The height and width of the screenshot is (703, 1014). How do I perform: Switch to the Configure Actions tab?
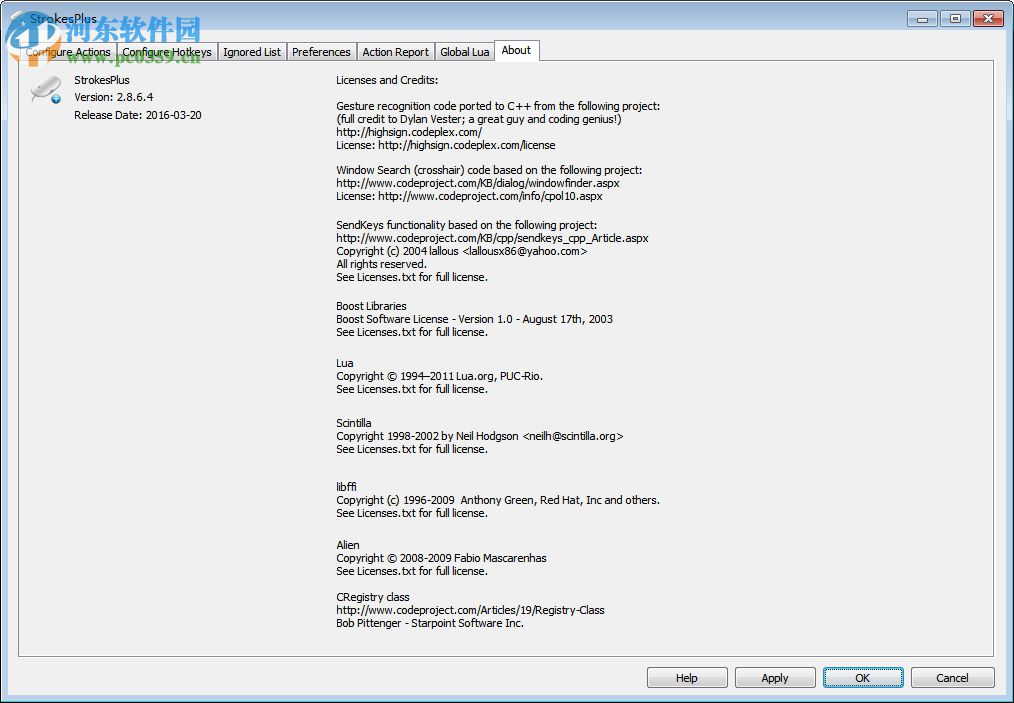67,51
